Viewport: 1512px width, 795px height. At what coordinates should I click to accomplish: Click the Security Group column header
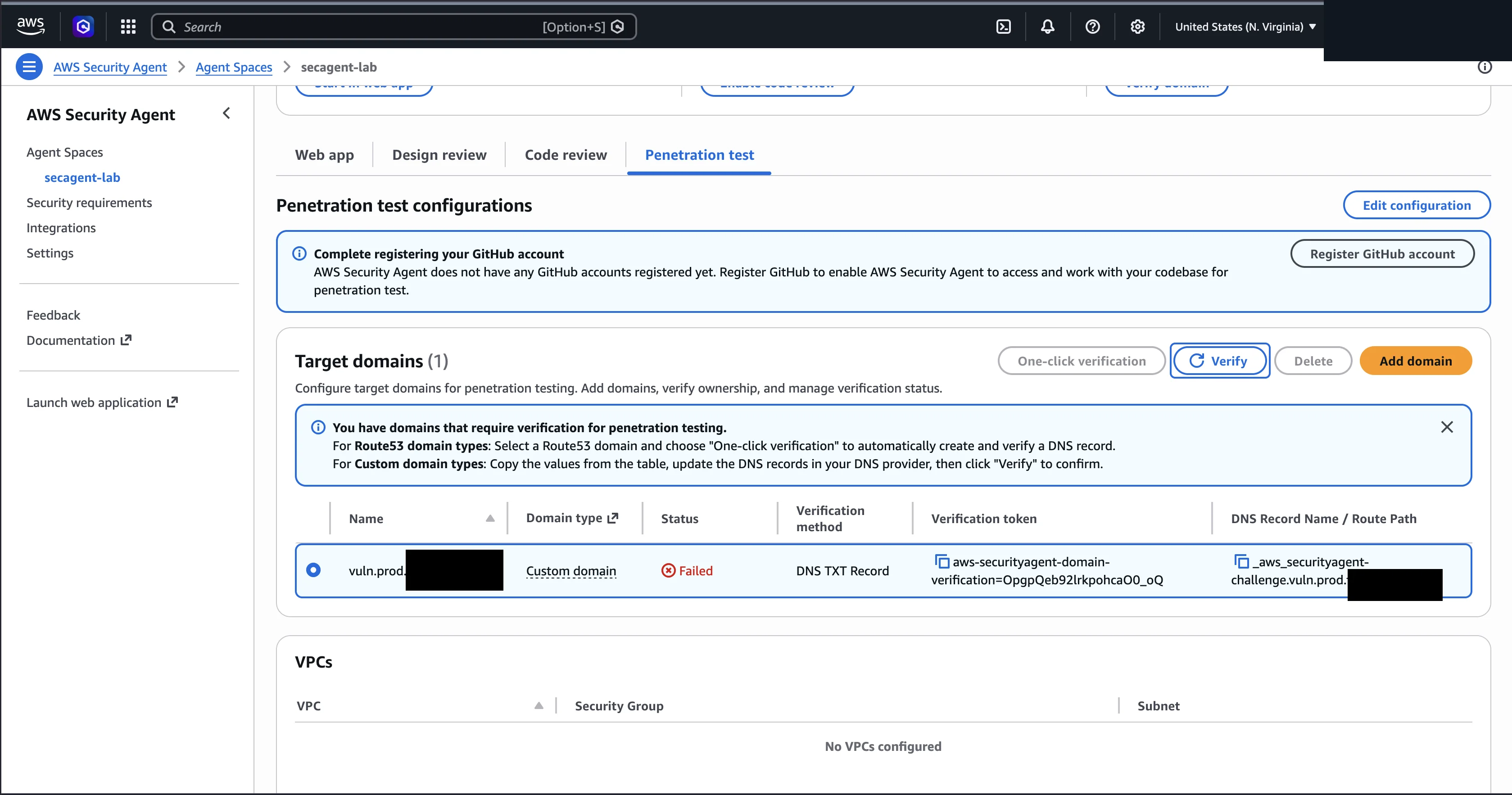(619, 705)
